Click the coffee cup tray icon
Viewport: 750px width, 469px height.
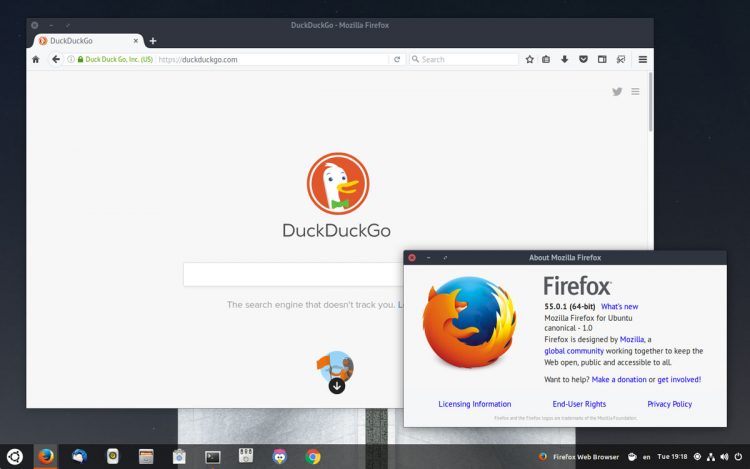(632, 457)
